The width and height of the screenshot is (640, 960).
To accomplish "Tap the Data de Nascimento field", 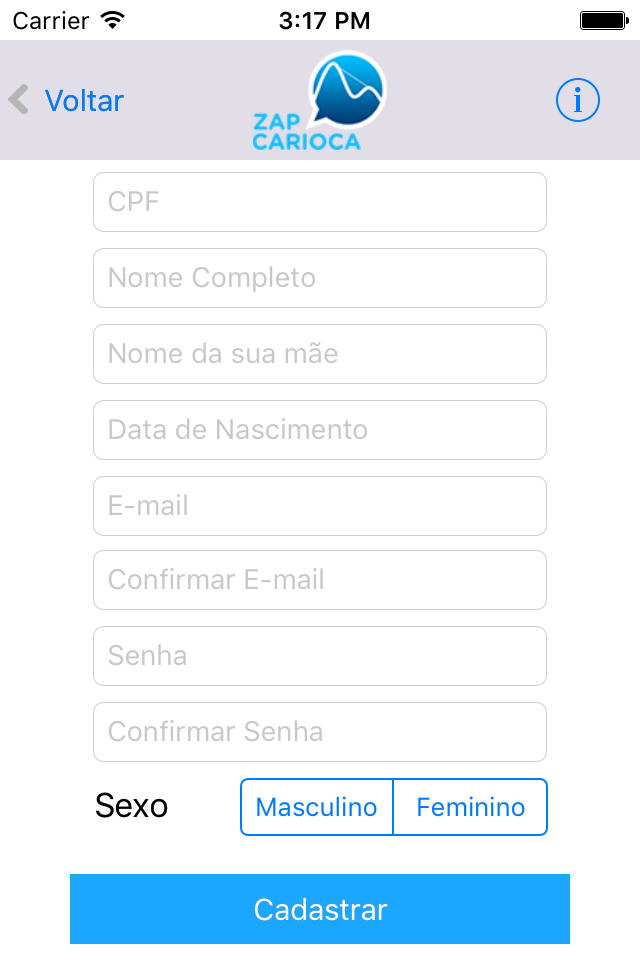I will tap(320, 429).
